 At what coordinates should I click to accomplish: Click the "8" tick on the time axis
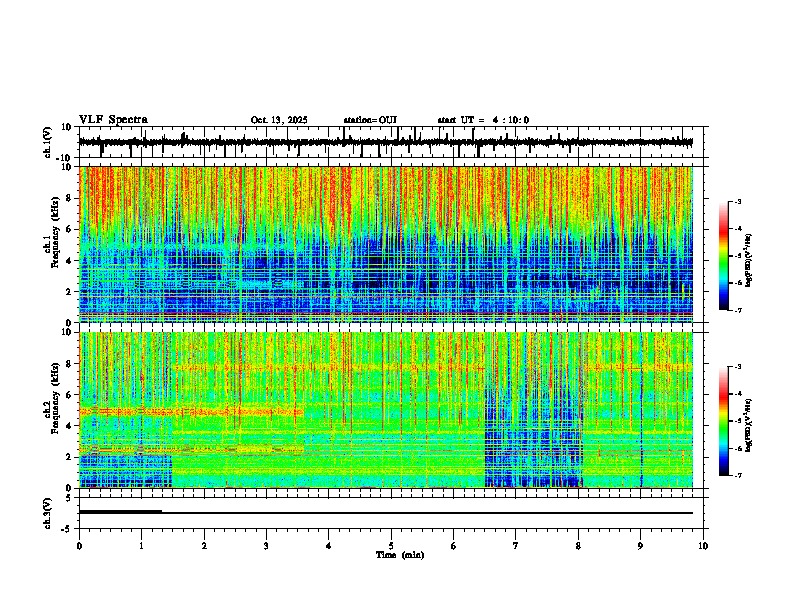(578, 546)
